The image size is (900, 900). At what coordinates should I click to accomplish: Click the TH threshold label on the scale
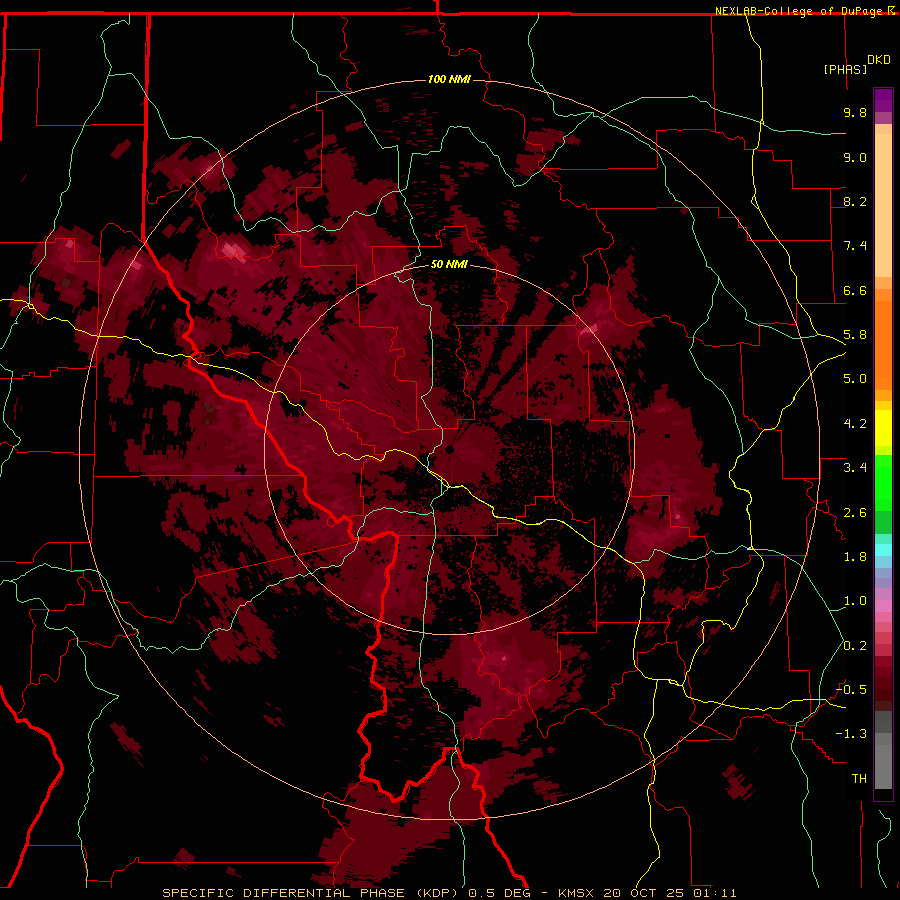(x=859, y=779)
